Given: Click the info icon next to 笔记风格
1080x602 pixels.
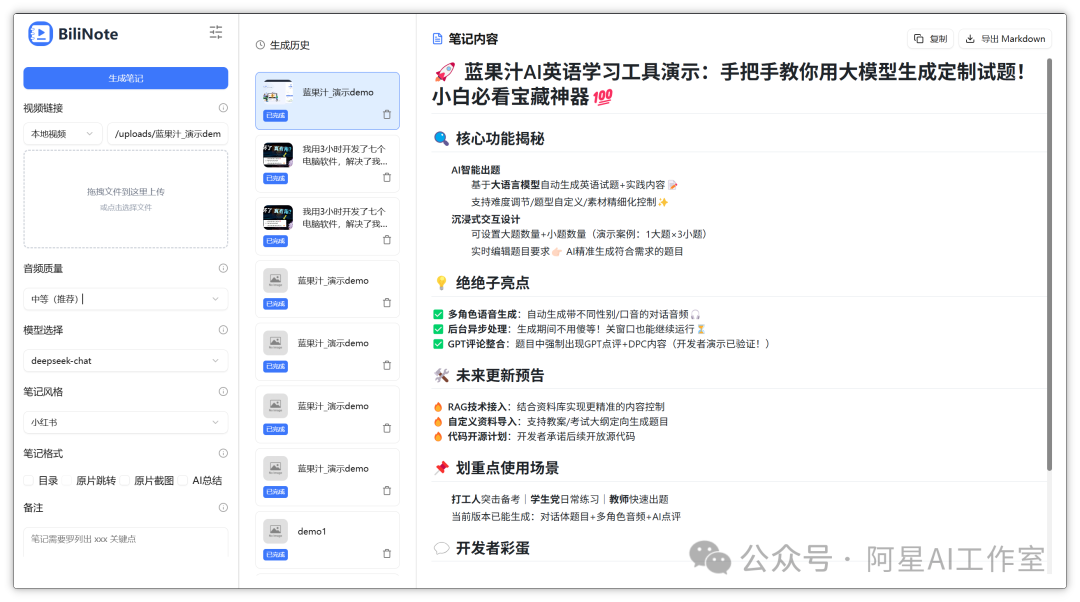Looking at the screenshot, I should pyautogui.click(x=223, y=391).
